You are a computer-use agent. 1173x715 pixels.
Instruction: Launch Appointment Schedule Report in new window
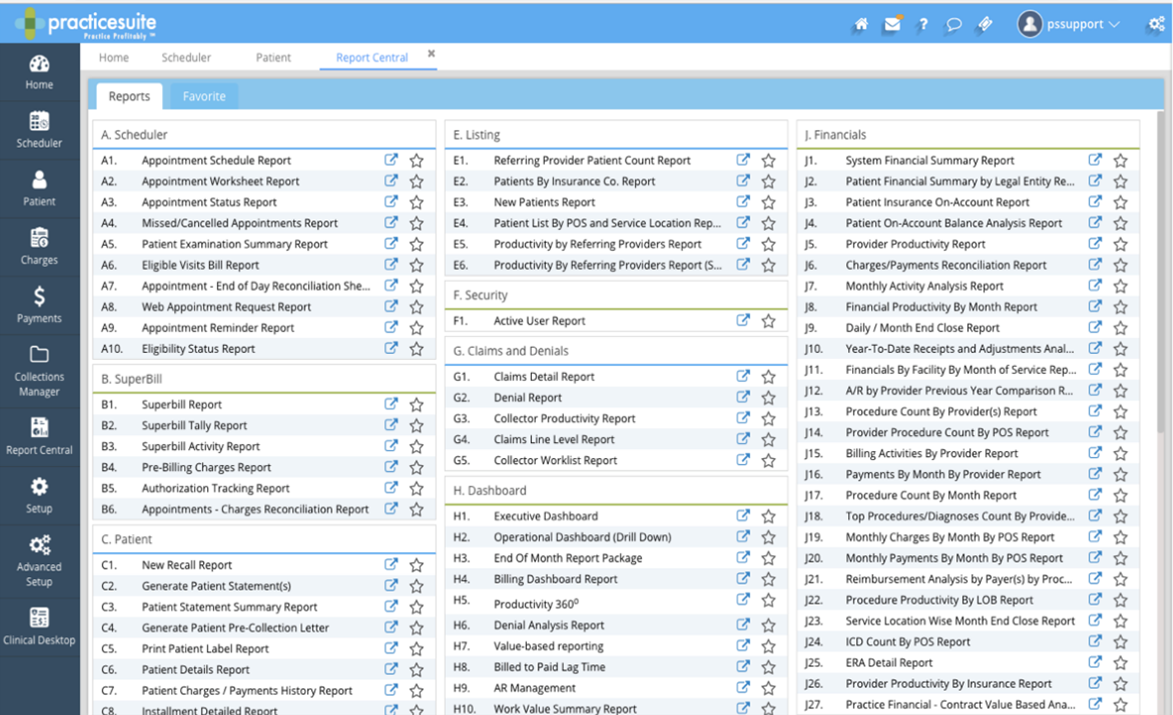(x=391, y=160)
